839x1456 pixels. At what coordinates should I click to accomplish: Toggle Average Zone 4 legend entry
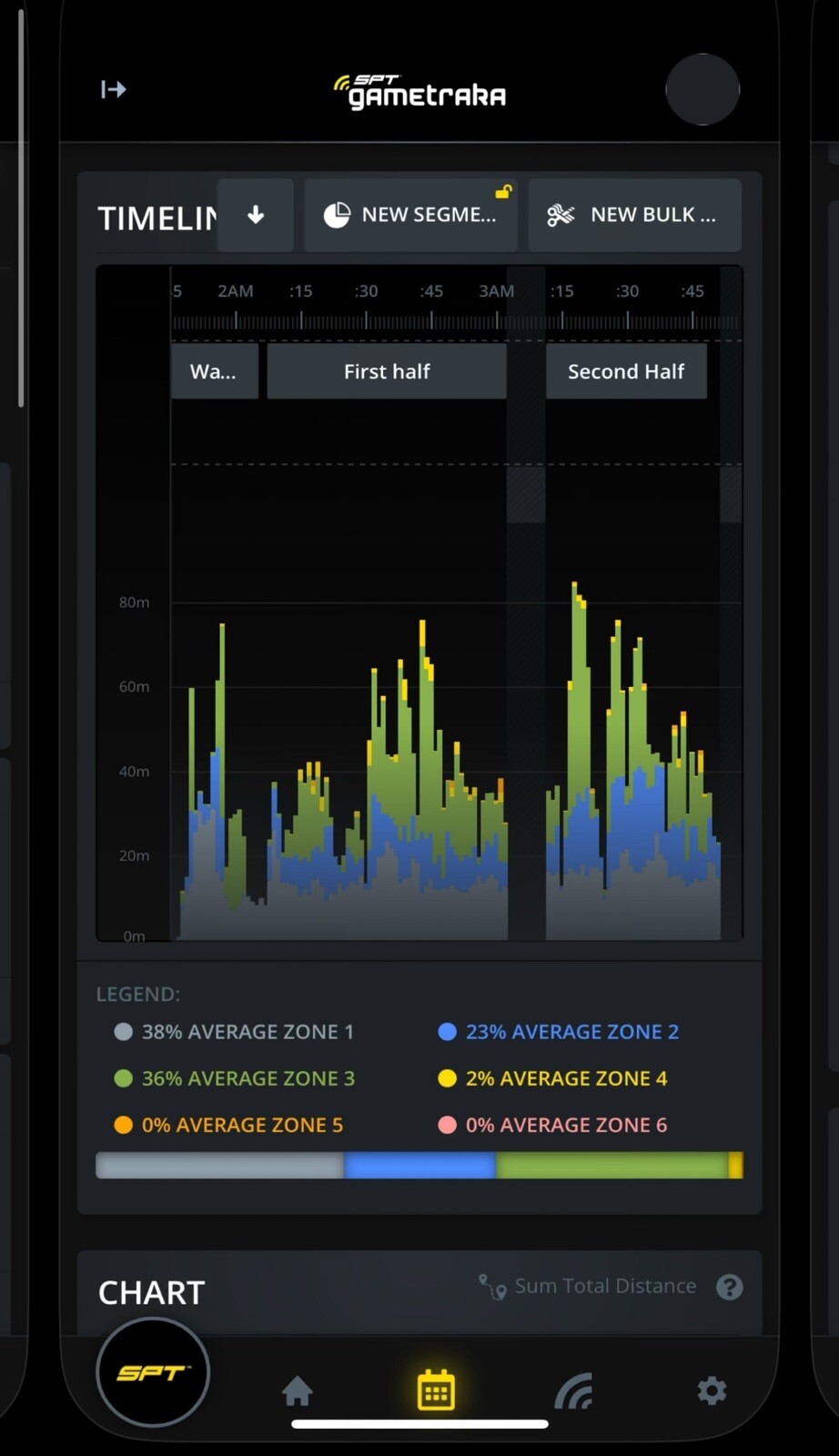pos(552,1078)
